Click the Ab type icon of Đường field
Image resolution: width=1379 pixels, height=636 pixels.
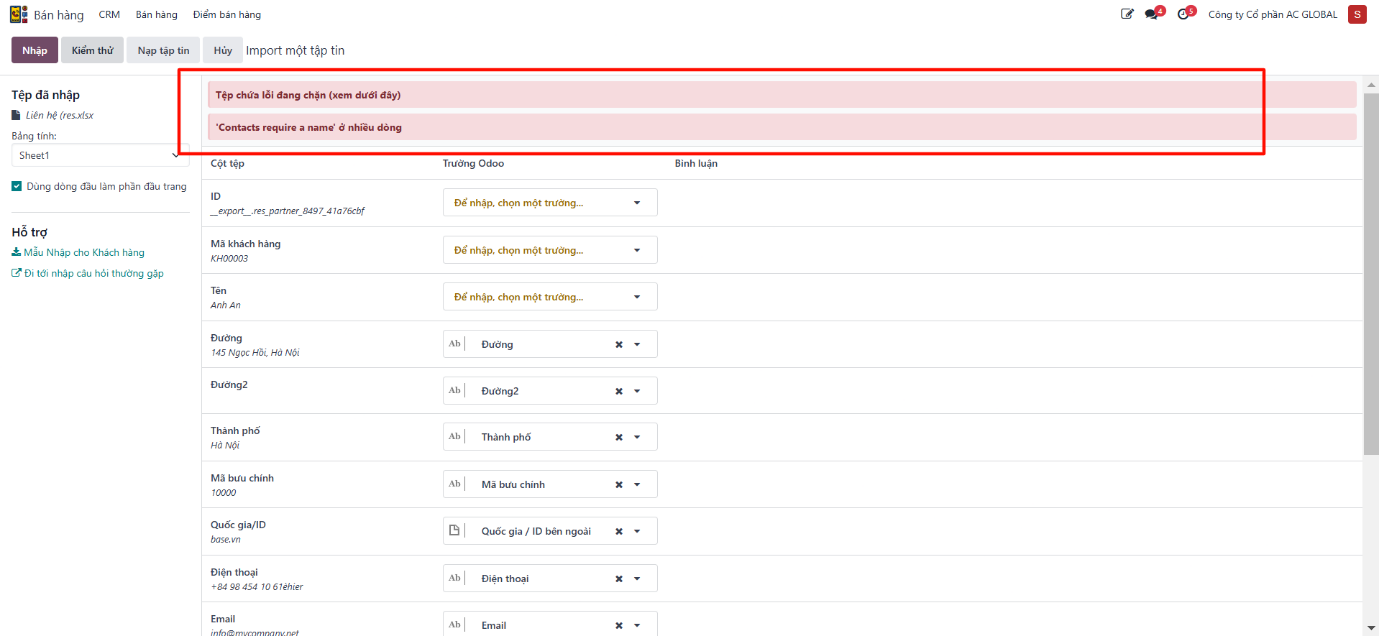click(x=455, y=344)
